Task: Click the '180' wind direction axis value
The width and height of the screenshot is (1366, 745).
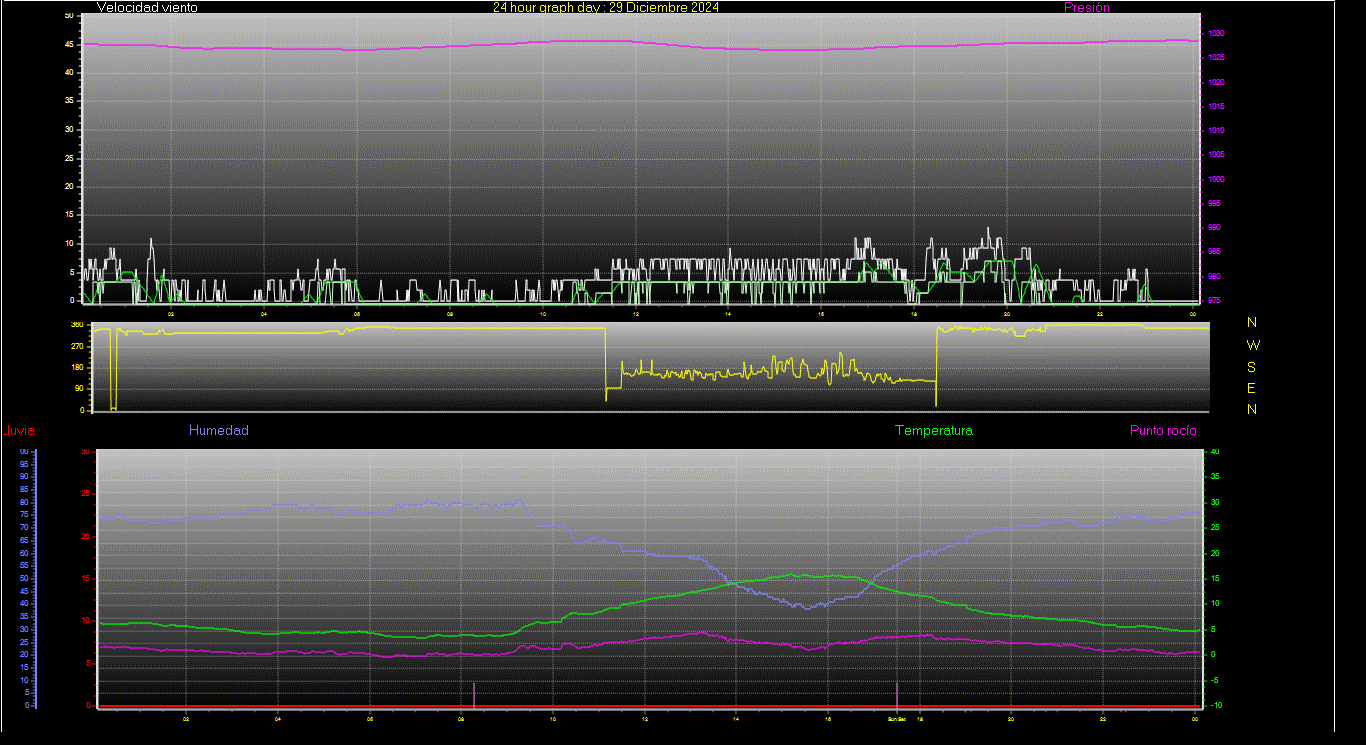Action: tap(77, 368)
